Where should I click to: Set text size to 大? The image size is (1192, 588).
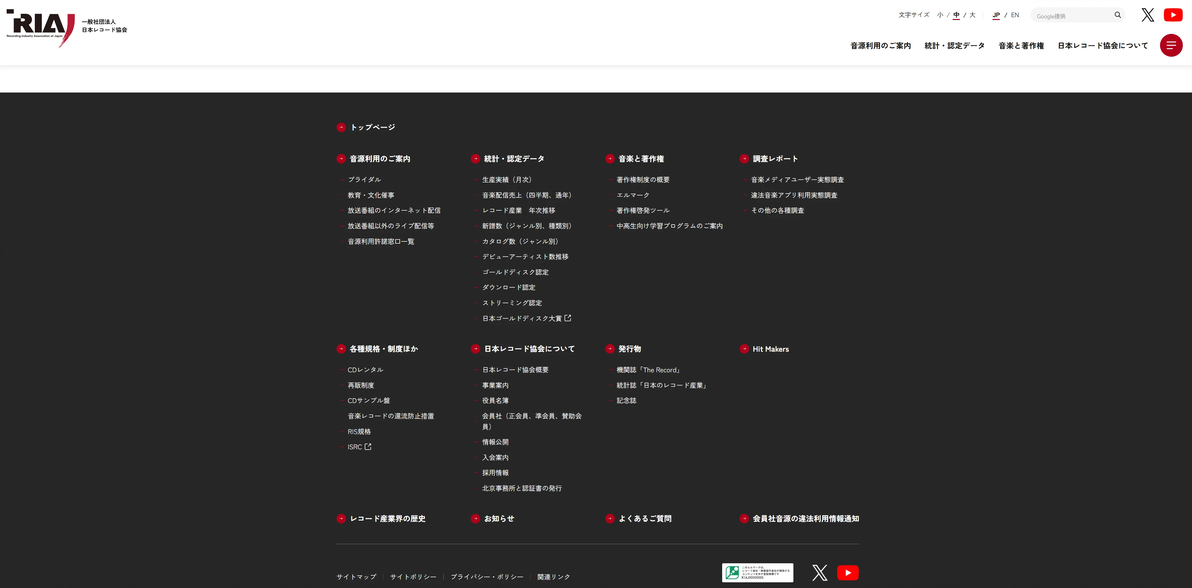tap(972, 14)
